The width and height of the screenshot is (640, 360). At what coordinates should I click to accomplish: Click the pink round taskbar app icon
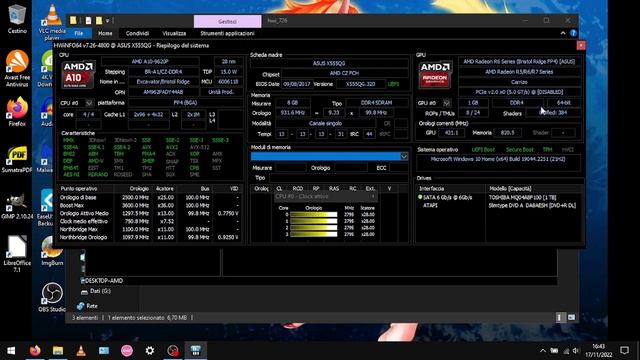point(127,350)
